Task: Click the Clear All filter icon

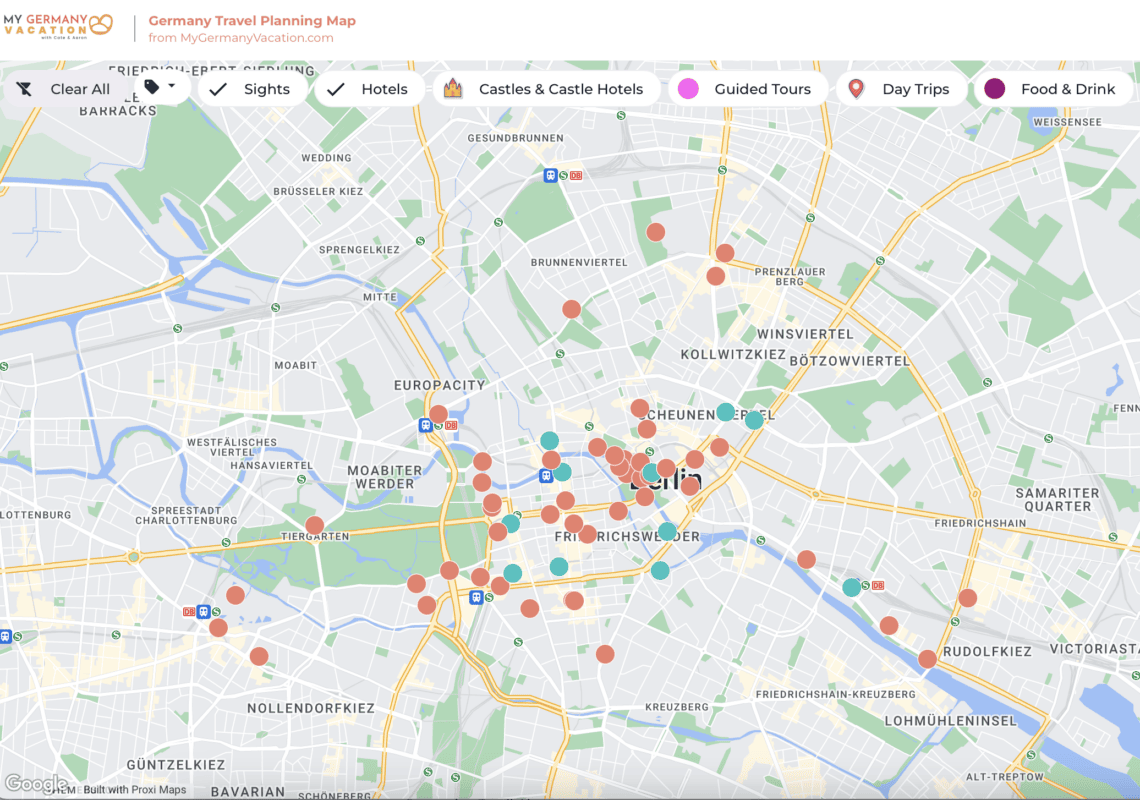Action: [x=24, y=89]
